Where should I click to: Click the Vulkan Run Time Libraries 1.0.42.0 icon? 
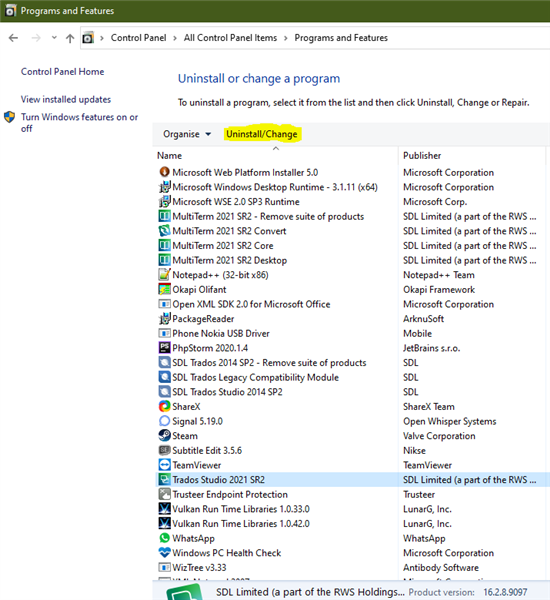click(x=164, y=523)
